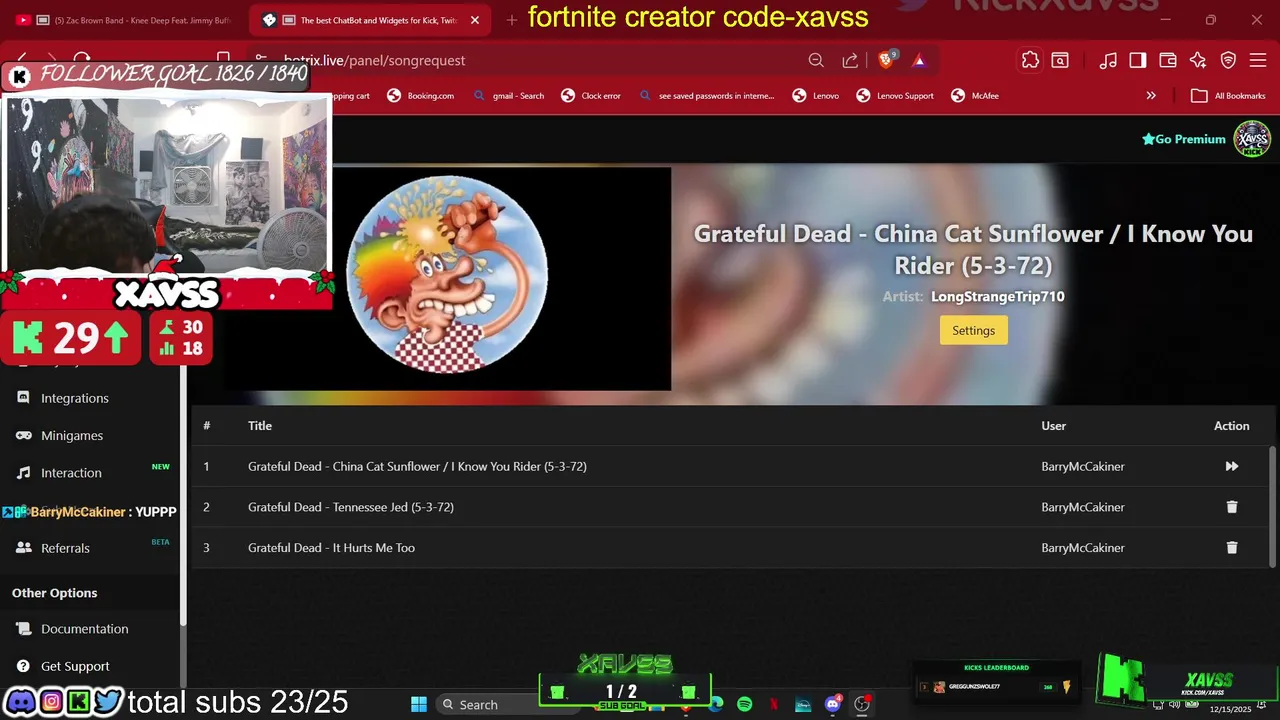Click the BarryMcCakiner user in row 2

click(1083, 507)
